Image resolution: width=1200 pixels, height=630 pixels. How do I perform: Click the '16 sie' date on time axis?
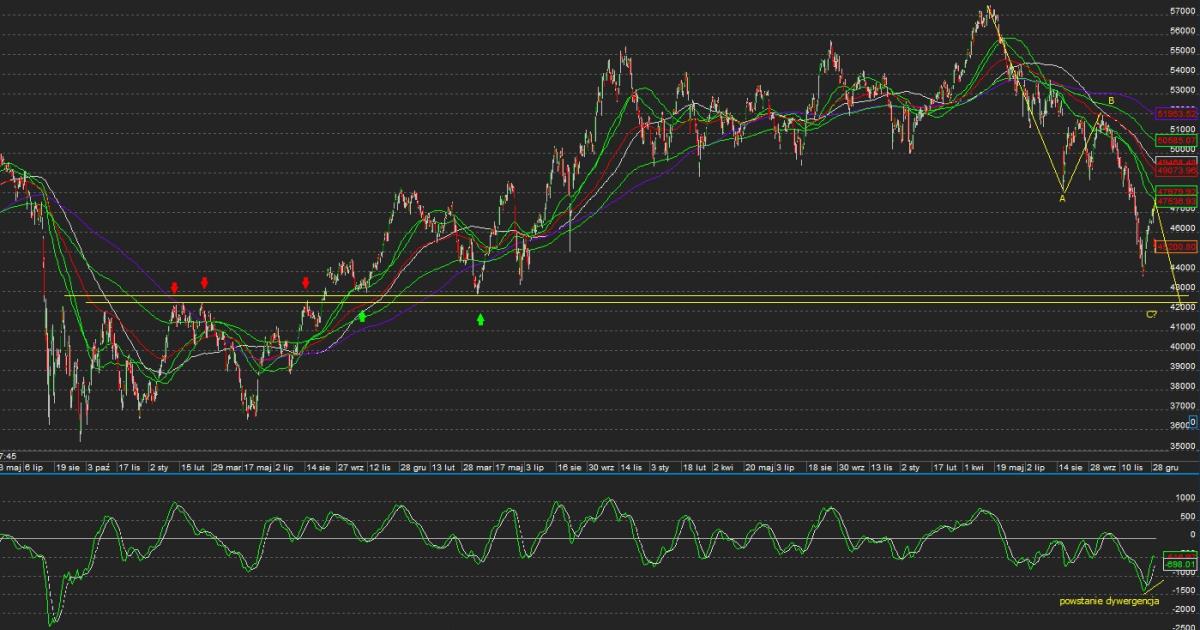coord(570,467)
